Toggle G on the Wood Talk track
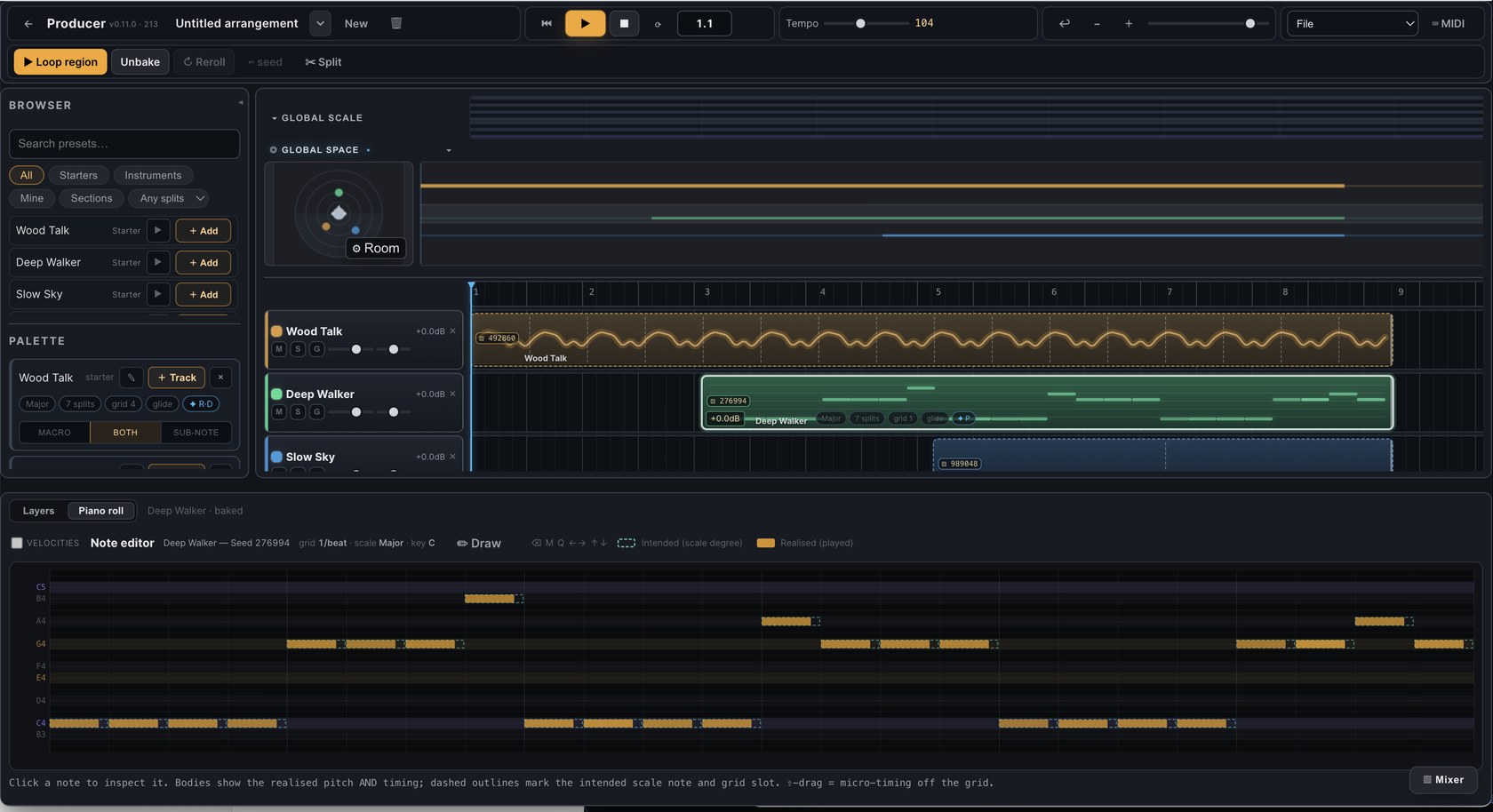This screenshot has height=812, width=1493. click(x=316, y=349)
